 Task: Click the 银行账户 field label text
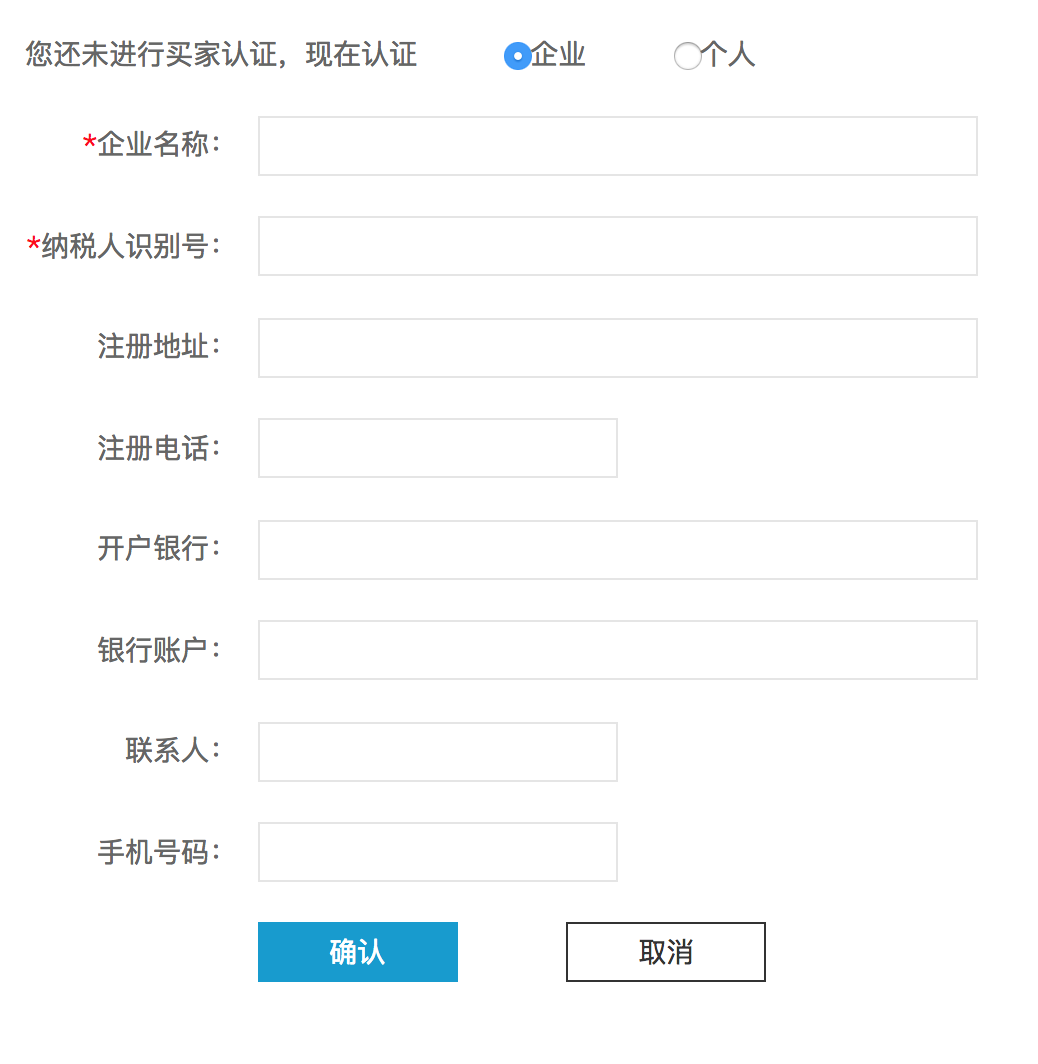click(x=153, y=650)
